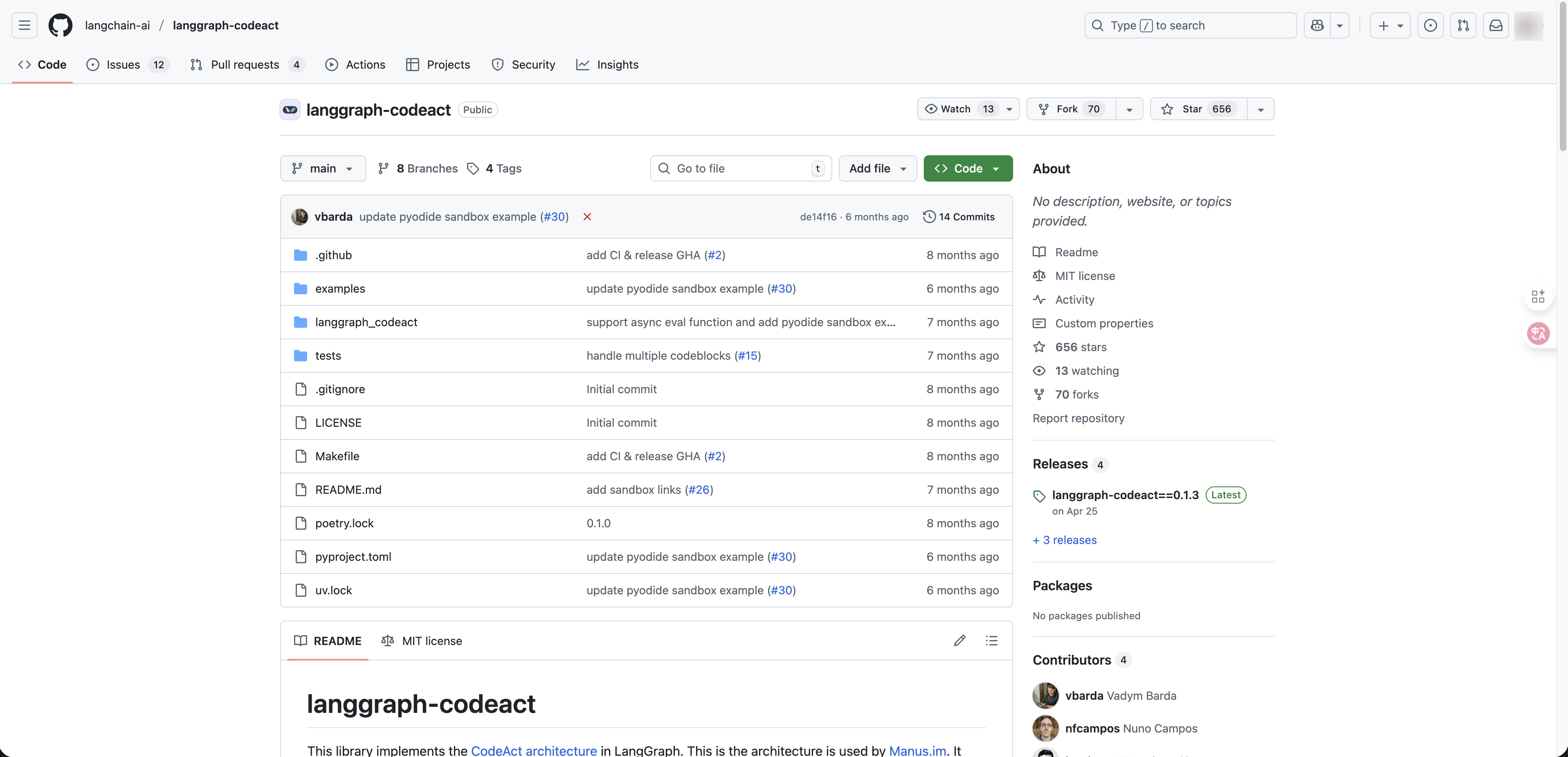
Task: Click the Fork button
Action: tap(1072, 109)
